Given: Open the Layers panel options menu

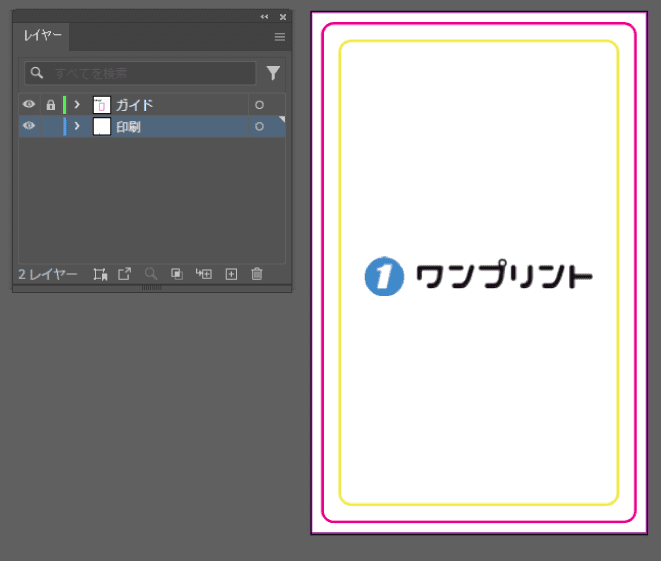Looking at the screenshot, I should click(x=280, y=36).
